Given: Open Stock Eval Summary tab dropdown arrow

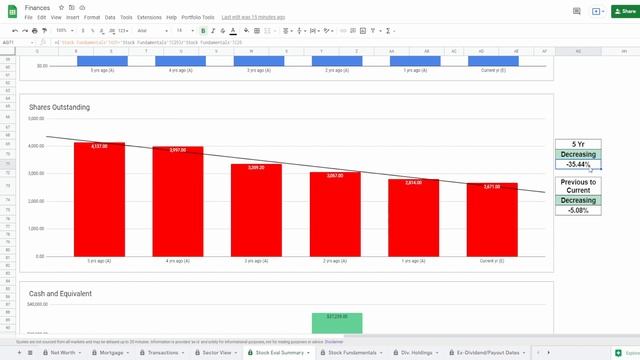Looking at the screenshot, I should pyautogui.click(x=308, y=353).
